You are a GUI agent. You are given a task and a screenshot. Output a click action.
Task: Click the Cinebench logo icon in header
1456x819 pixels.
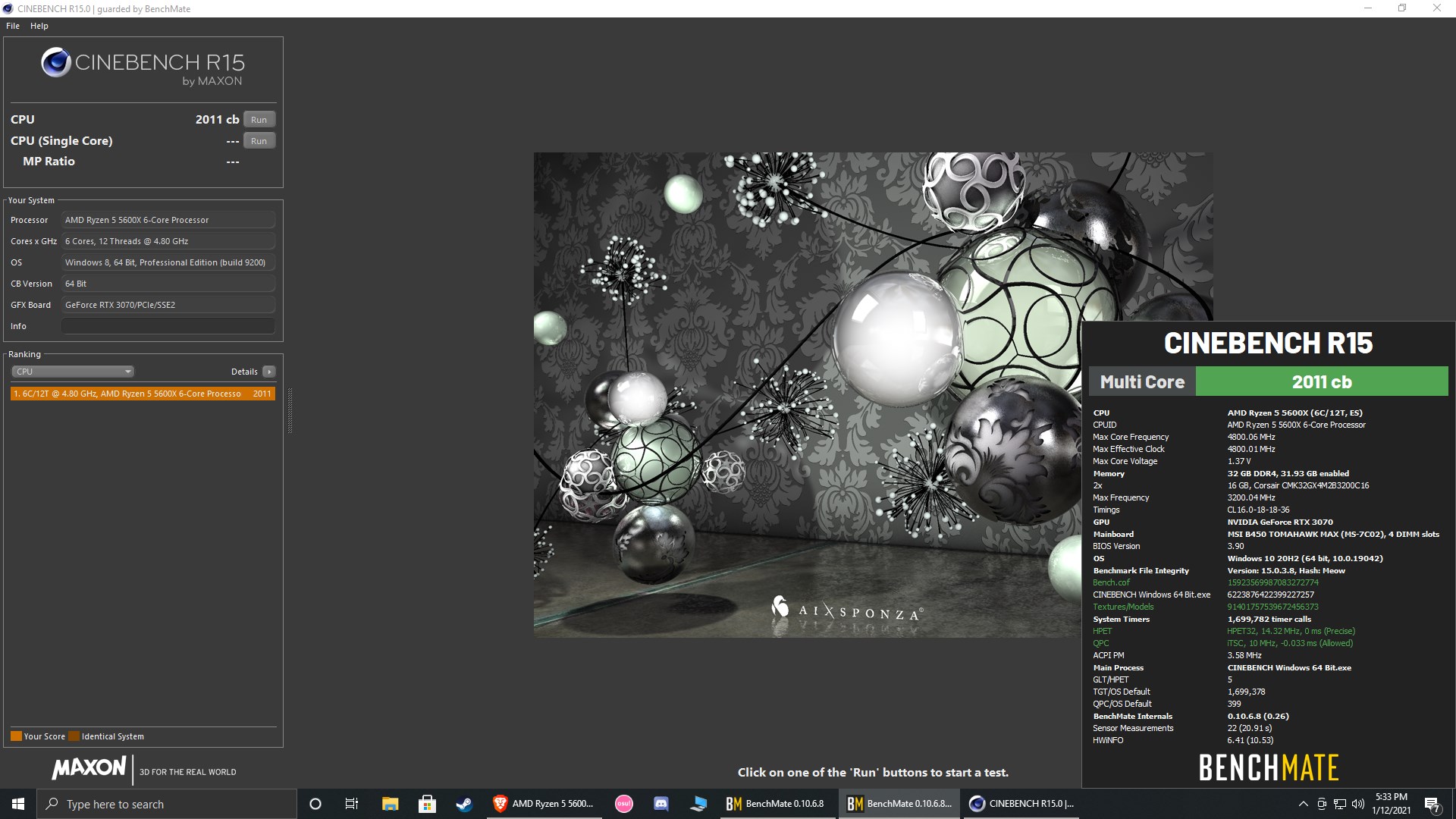click(x=55, y=63)
